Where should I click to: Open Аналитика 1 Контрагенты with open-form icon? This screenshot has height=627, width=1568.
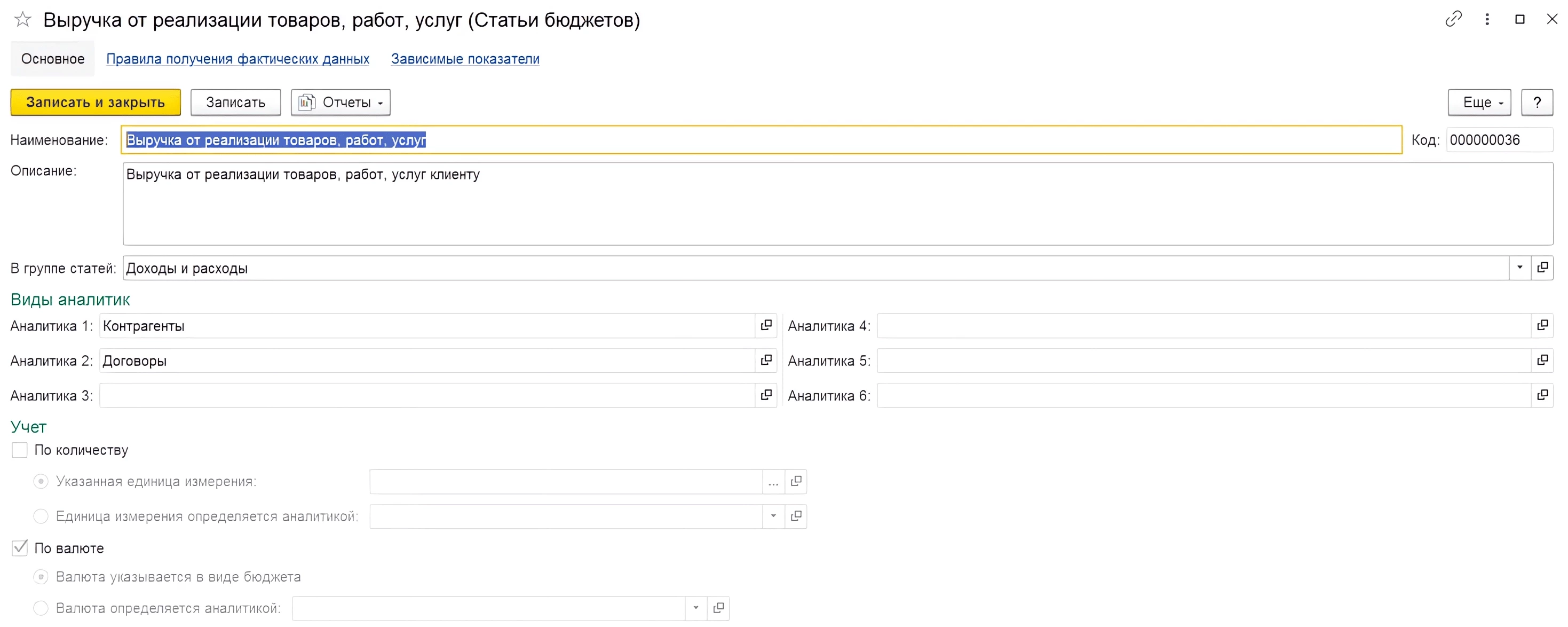pos(766,325)
